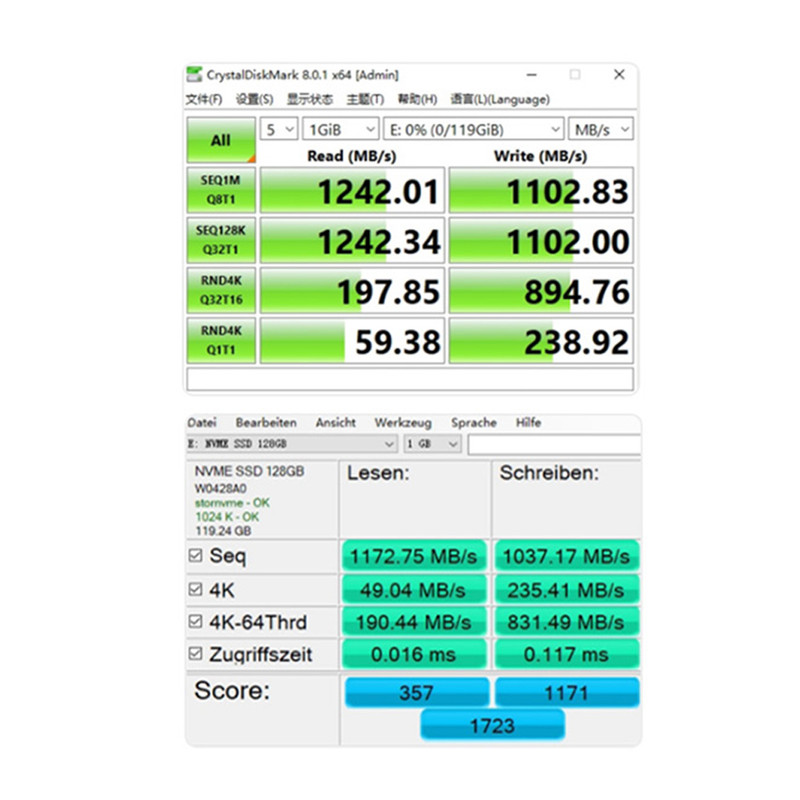
Task: Click the CrystalDiskMark app icon in title bar
Action: (194, 75)
